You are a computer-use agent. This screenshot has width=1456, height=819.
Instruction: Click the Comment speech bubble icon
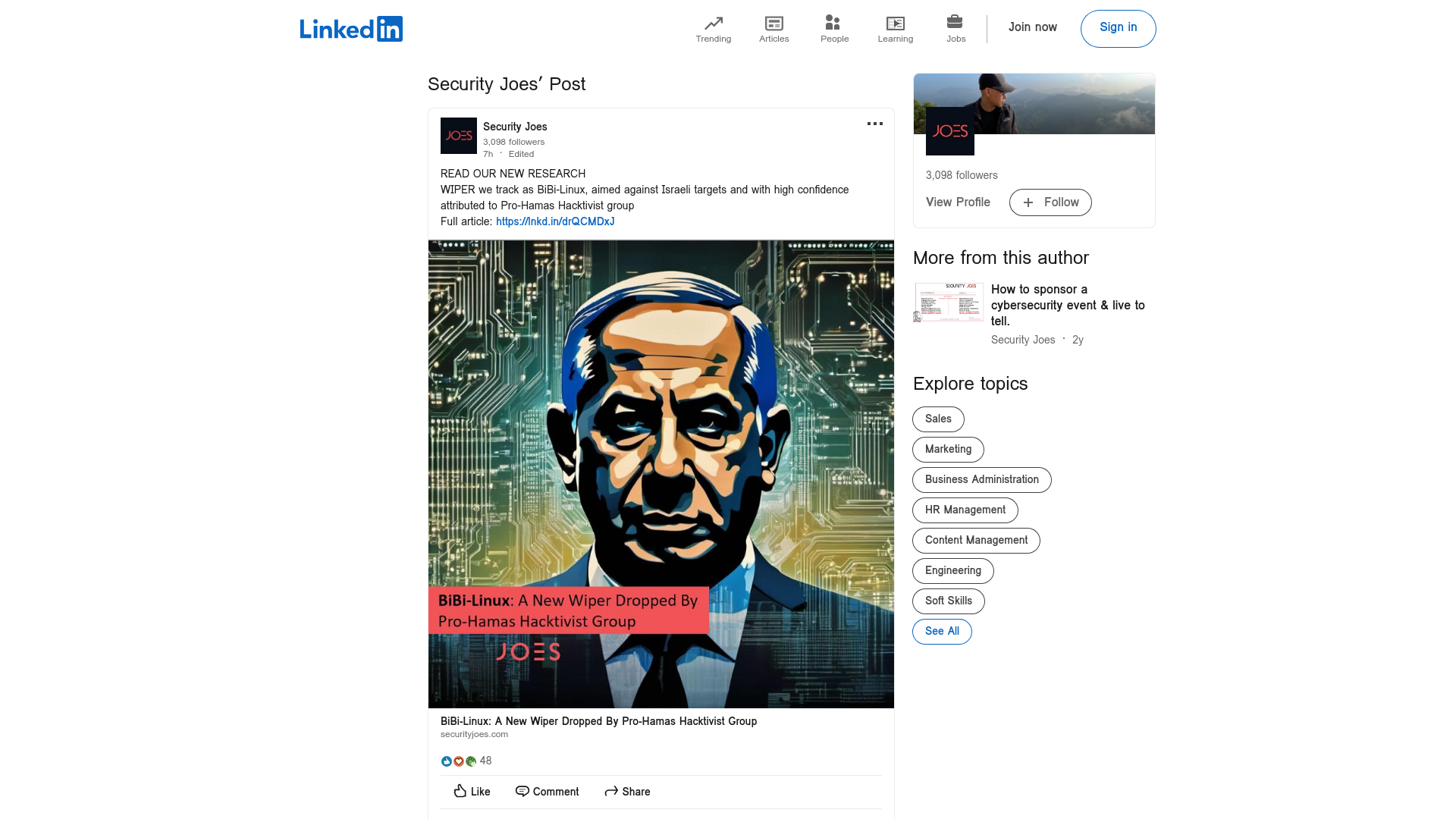point(521,791)
